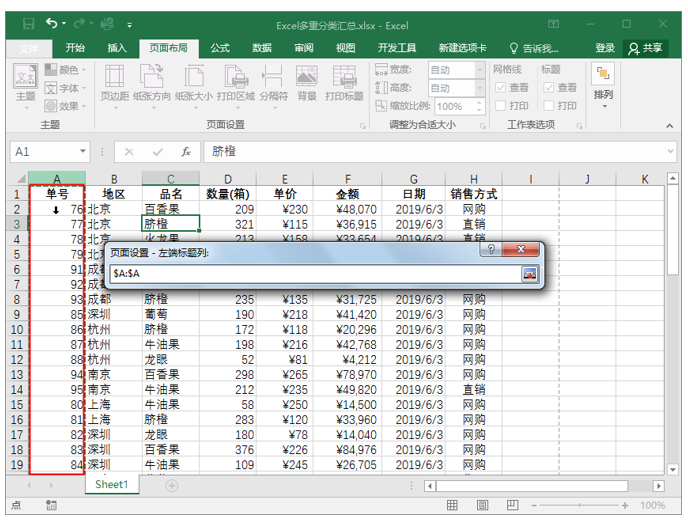Switch to the View (视图) tab
This screenshot has height=528, width=688.
(345, 48)
